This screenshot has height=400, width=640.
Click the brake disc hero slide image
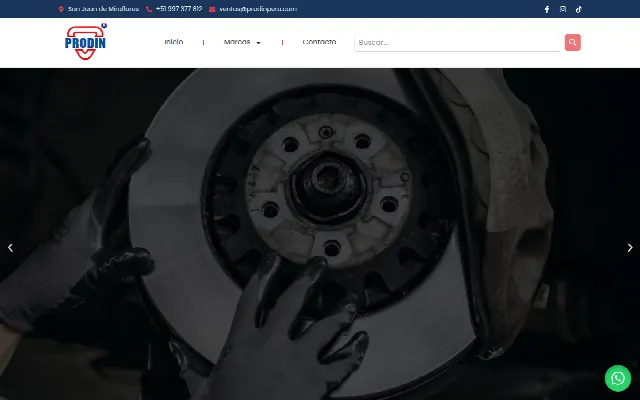click(x=320, y=234)
